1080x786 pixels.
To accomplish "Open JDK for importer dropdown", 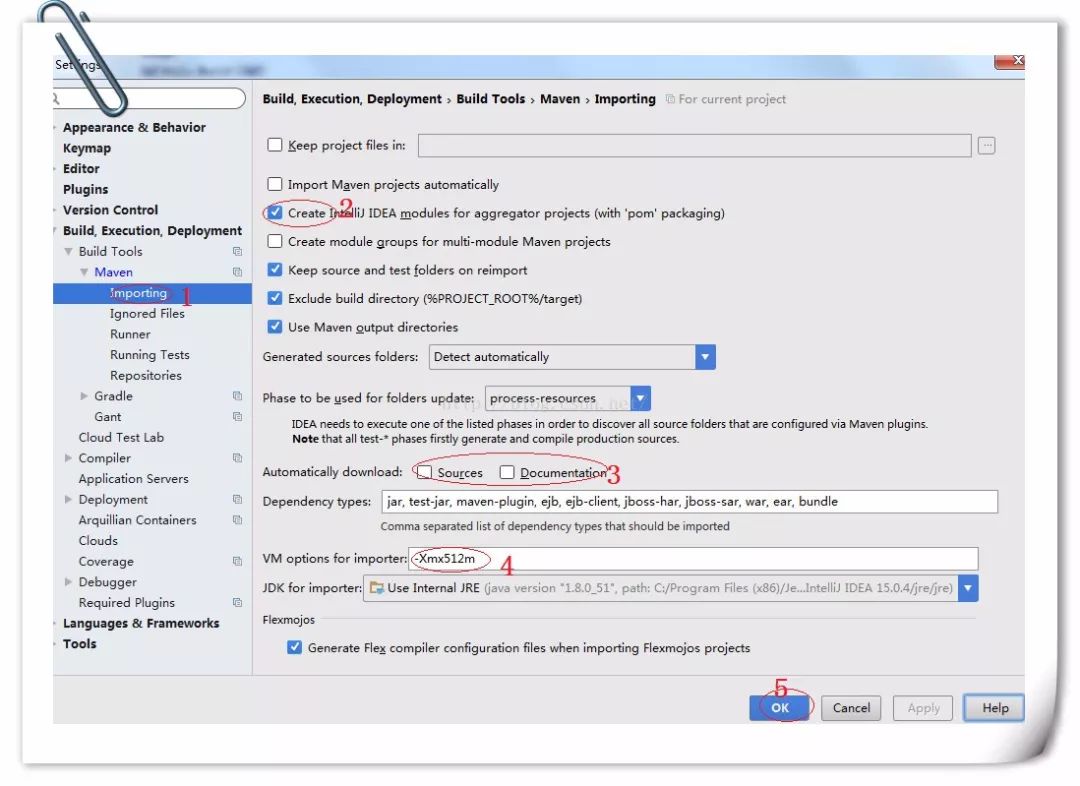I will pyautogui.click(x=968, y=588).
